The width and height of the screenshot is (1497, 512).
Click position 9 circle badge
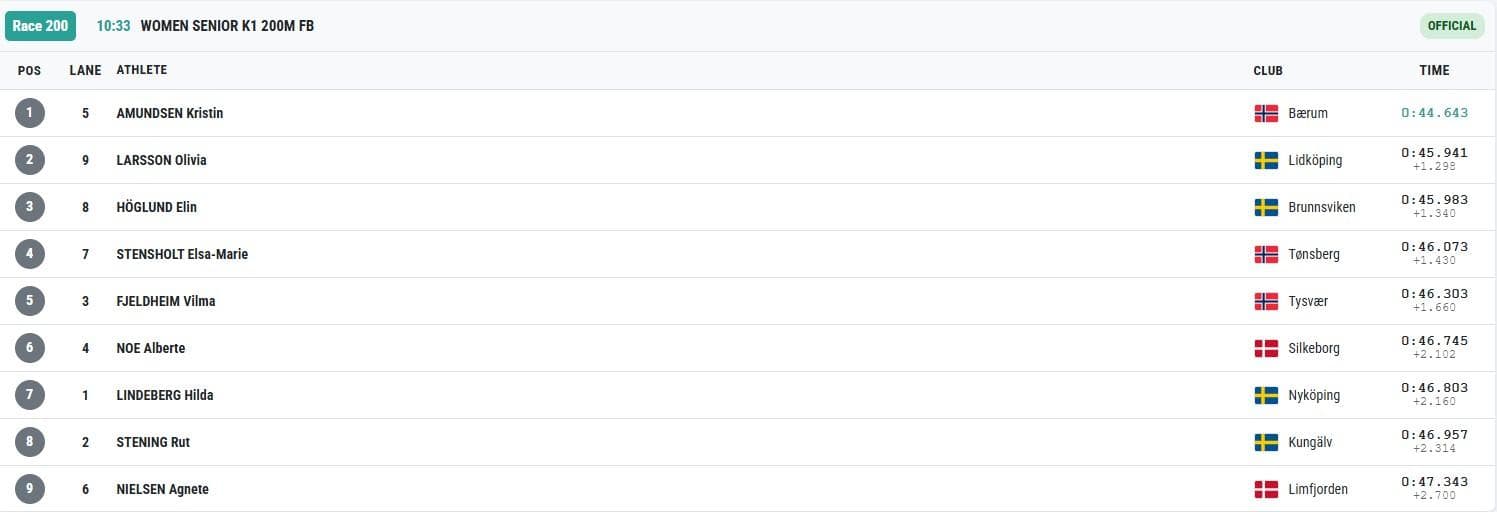(x=30, y=489)
